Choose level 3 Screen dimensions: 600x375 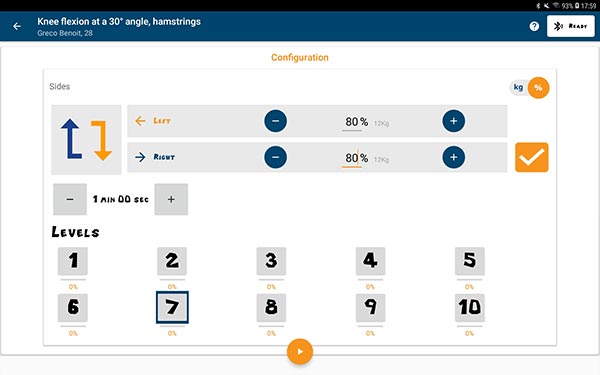coord(271,261)
